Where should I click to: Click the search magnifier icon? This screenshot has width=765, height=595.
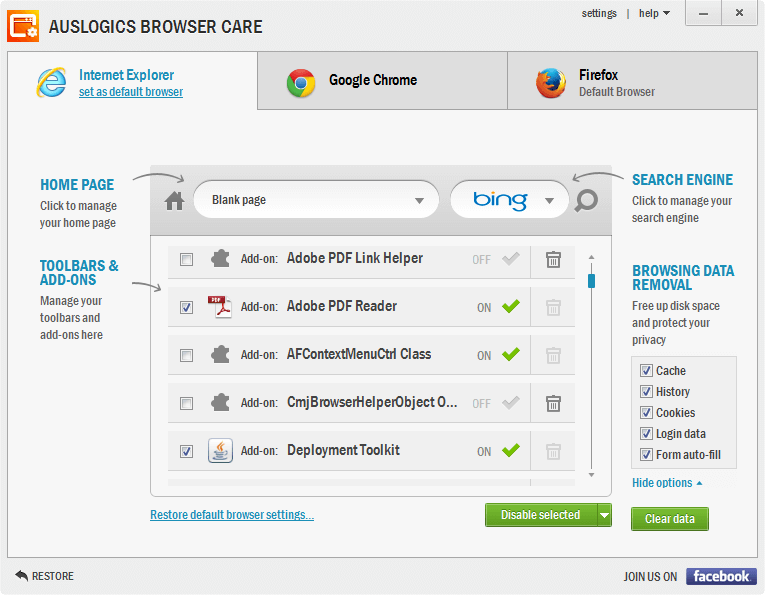pos(586,200)
